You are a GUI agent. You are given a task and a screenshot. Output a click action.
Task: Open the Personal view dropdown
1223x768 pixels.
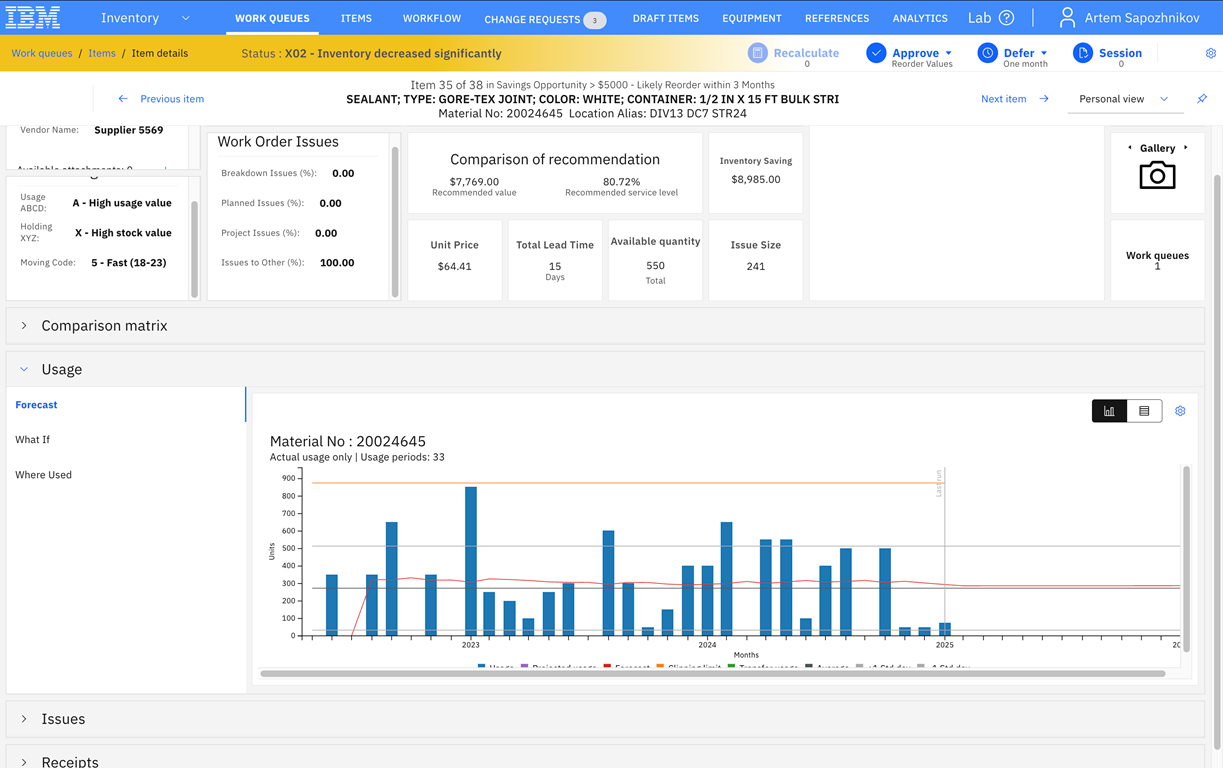coord(1124,99)
